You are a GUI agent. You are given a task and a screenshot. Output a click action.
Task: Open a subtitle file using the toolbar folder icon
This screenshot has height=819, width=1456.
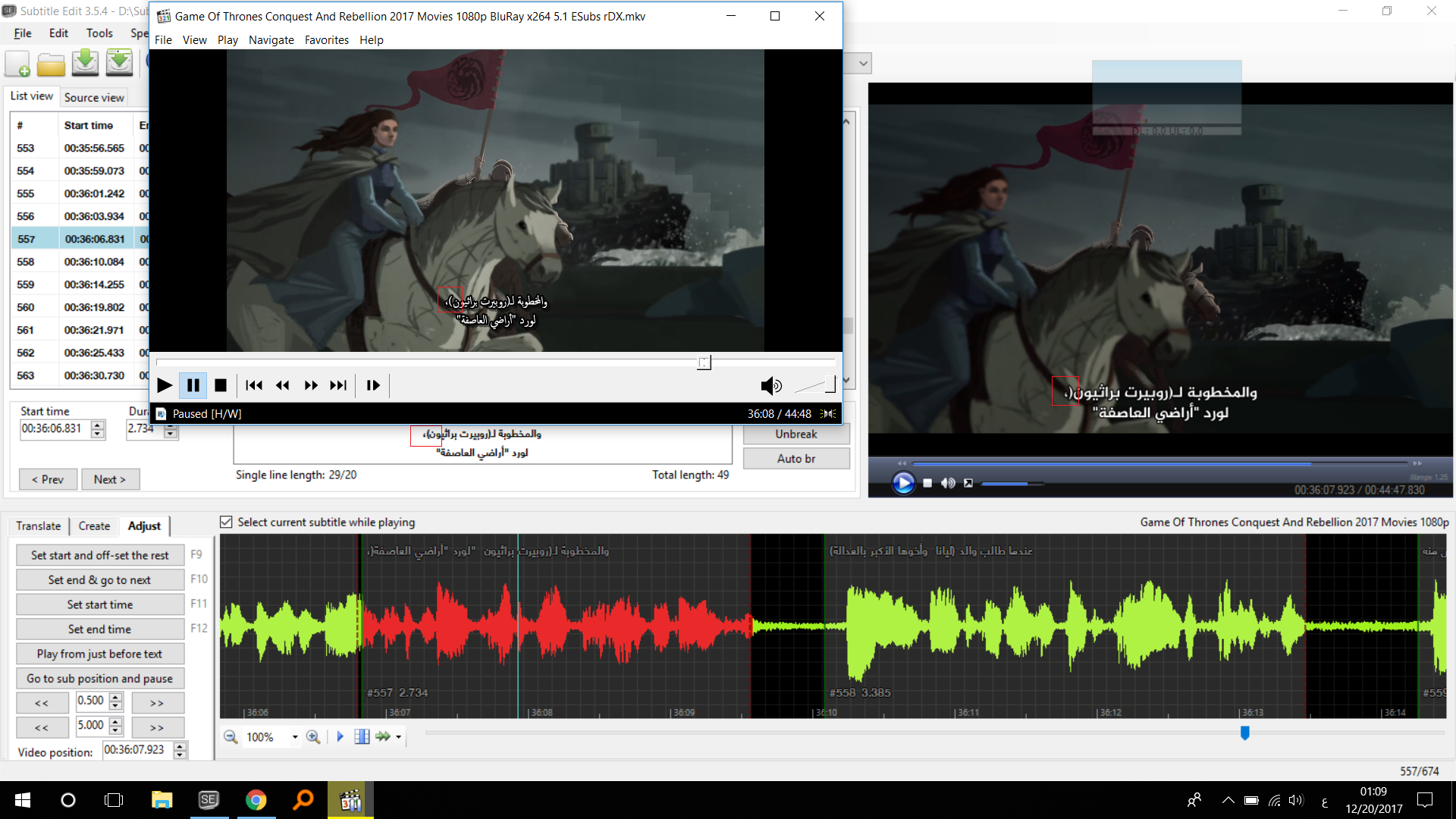pyautogui.click(x=51, y=64)
